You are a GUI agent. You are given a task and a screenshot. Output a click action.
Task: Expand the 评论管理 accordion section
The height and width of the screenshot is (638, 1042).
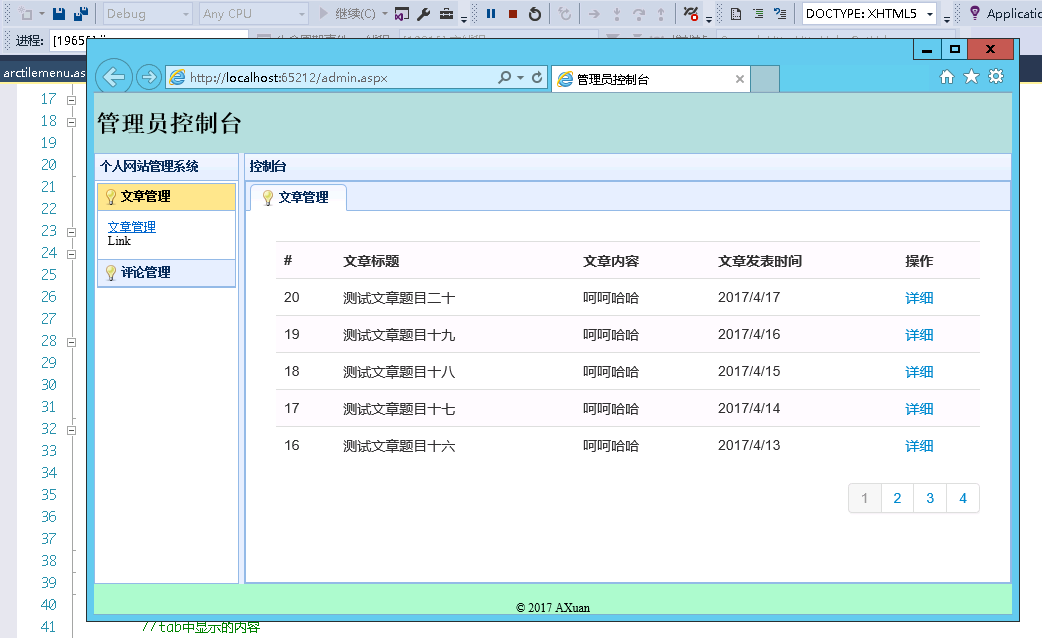tap(166, 272)
